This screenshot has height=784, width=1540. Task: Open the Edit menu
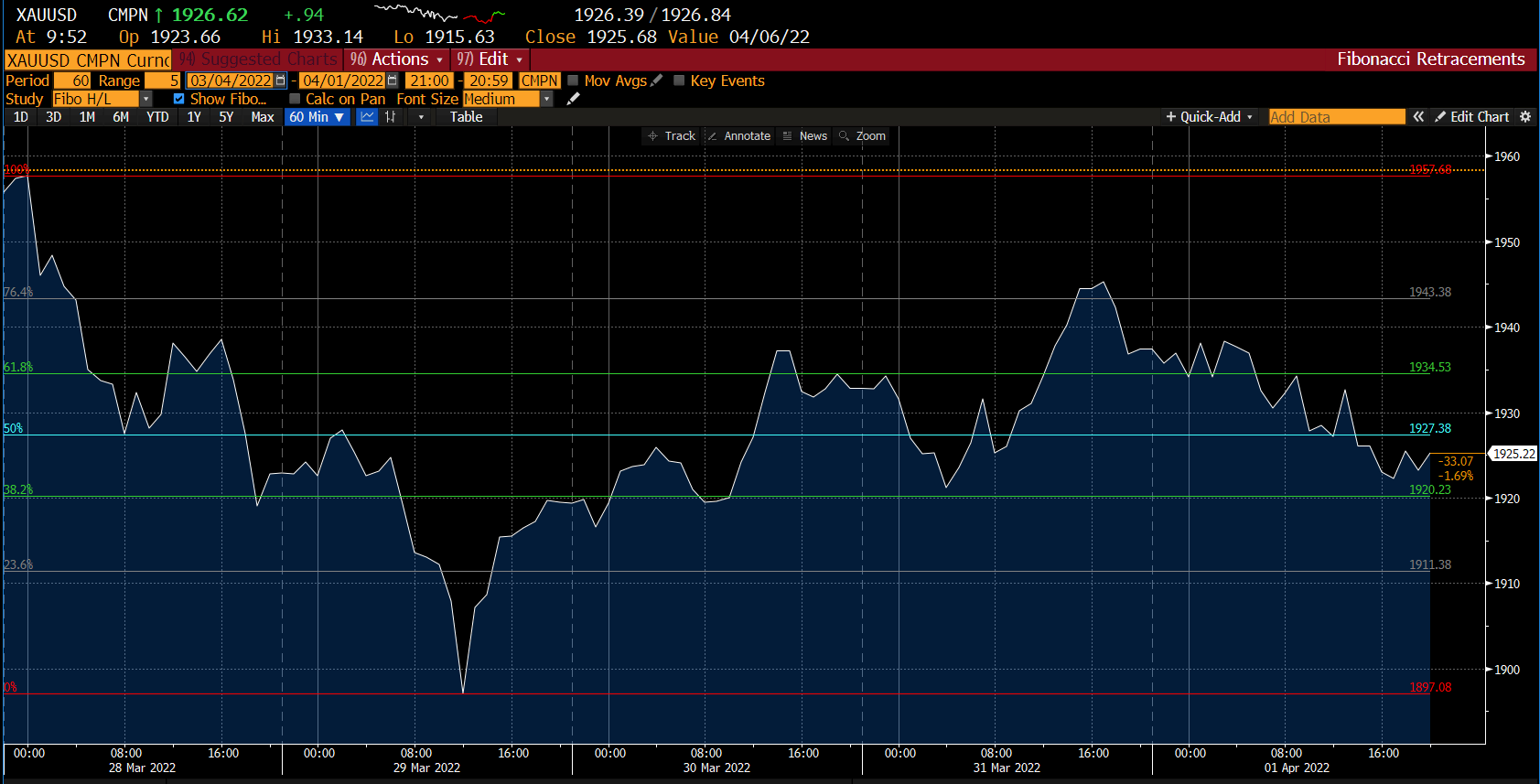490,59
